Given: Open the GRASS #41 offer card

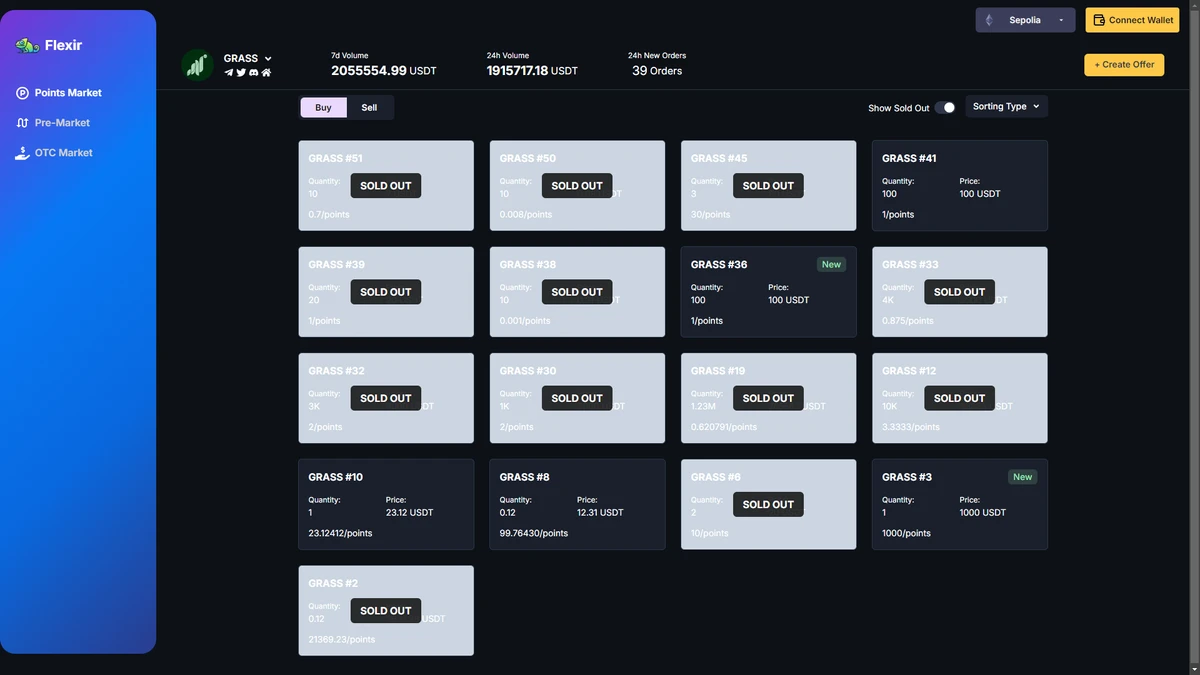Looking at the screenshot, I should (x=959, y=186).
